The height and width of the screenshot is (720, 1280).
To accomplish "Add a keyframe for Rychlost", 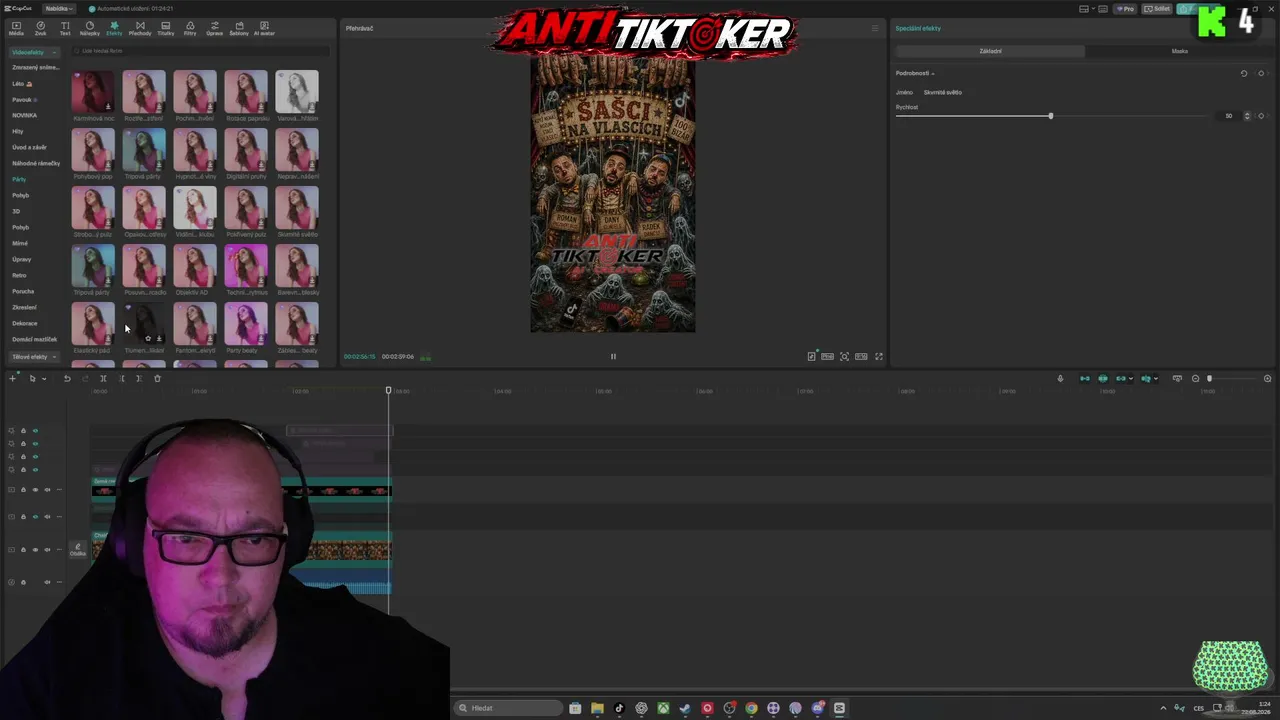I will click(1261, 116).
